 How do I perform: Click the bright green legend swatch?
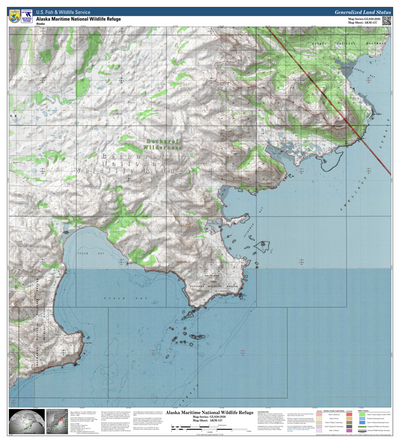click(x=362, y=414)
